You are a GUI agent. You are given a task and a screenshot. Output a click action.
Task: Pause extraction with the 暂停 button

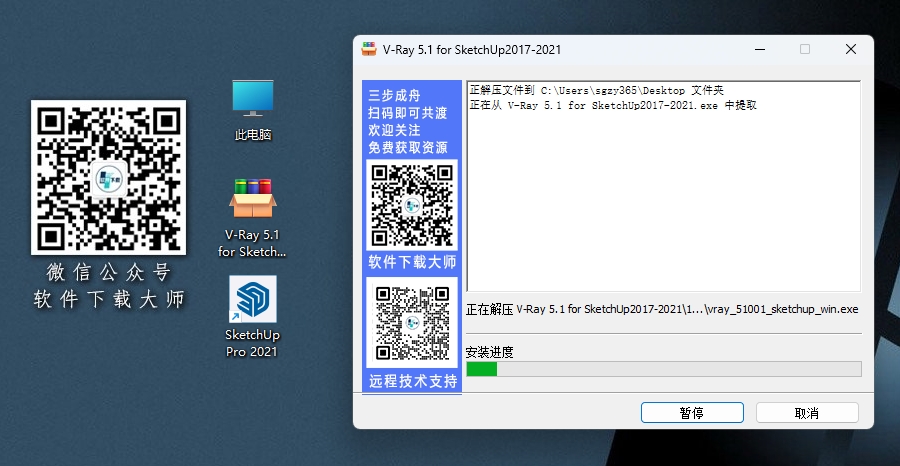[x=692, y=413]
